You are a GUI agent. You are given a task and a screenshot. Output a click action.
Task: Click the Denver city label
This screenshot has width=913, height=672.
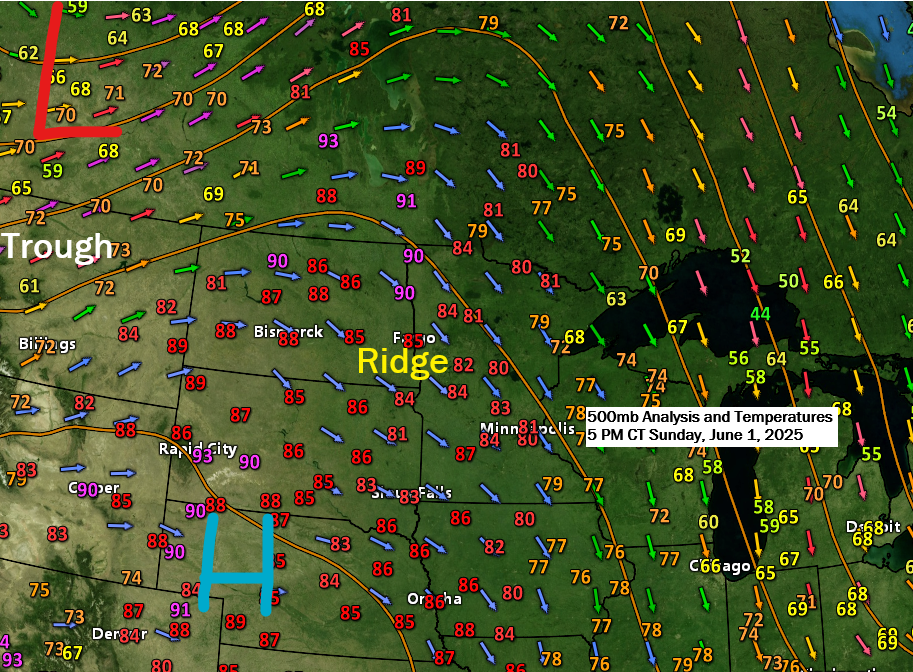[118, 634]
